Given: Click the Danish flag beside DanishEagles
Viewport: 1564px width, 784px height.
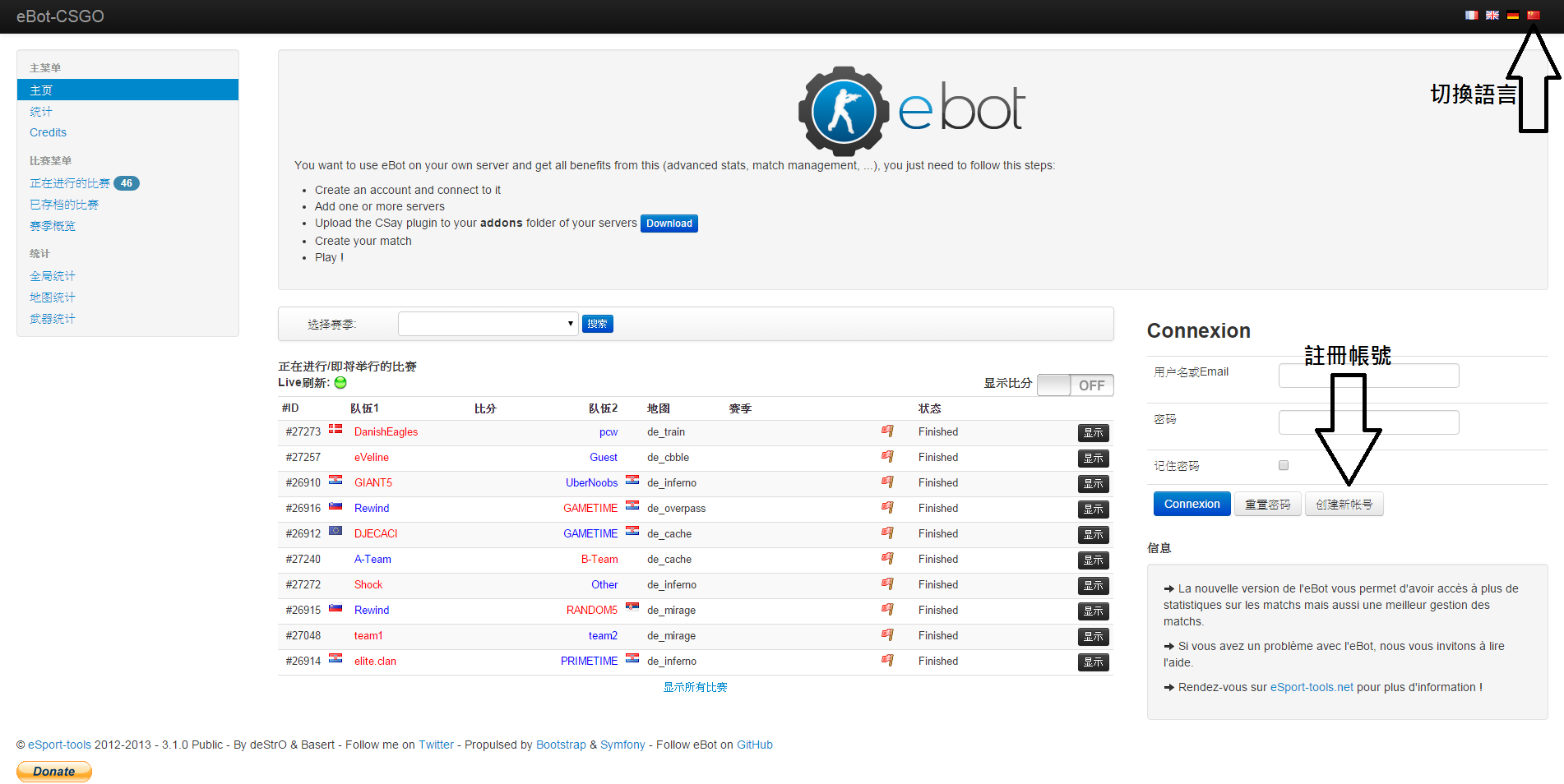Looking at the screenshot, I should click(x=335, y=429).
